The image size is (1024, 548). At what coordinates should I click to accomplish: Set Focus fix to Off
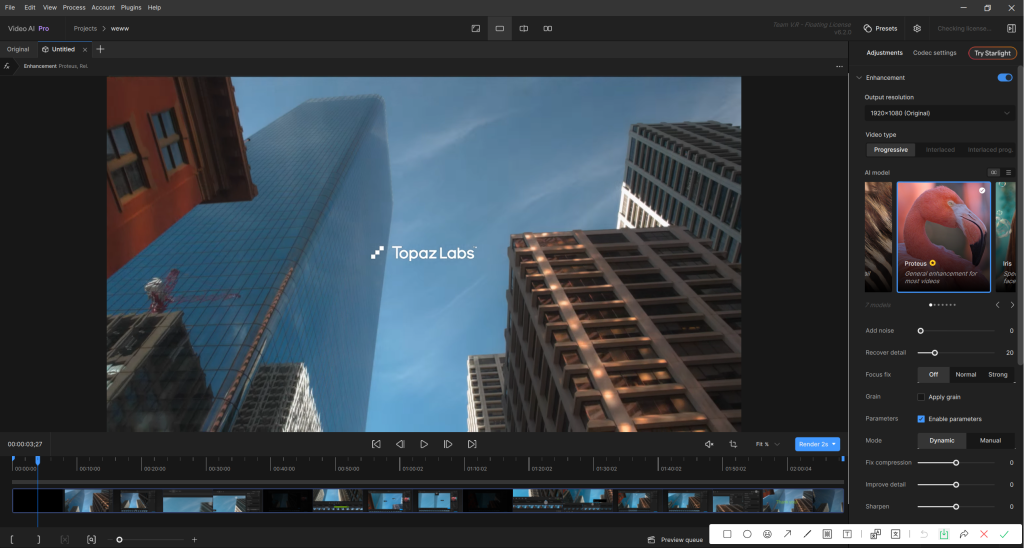click(x=933, y=375)
